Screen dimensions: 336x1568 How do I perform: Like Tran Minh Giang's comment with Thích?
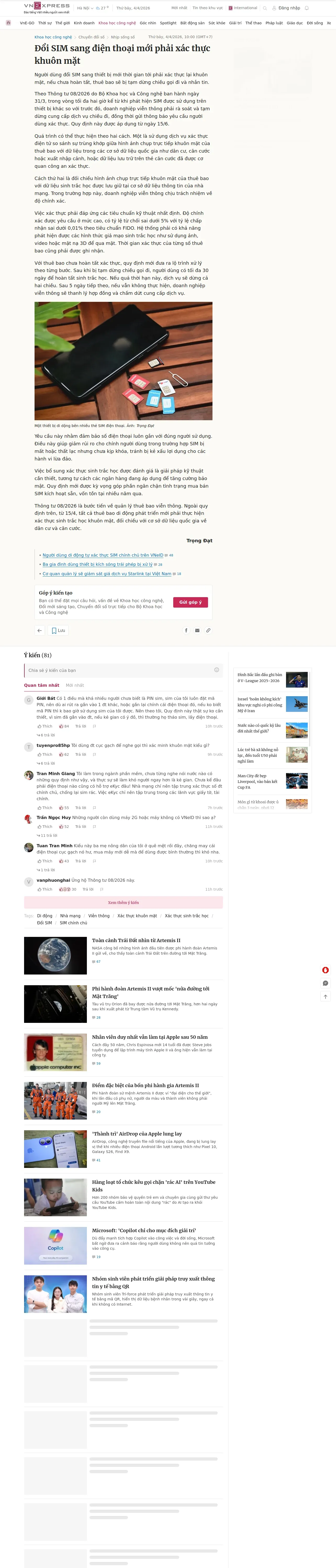[x=45, y=808]
